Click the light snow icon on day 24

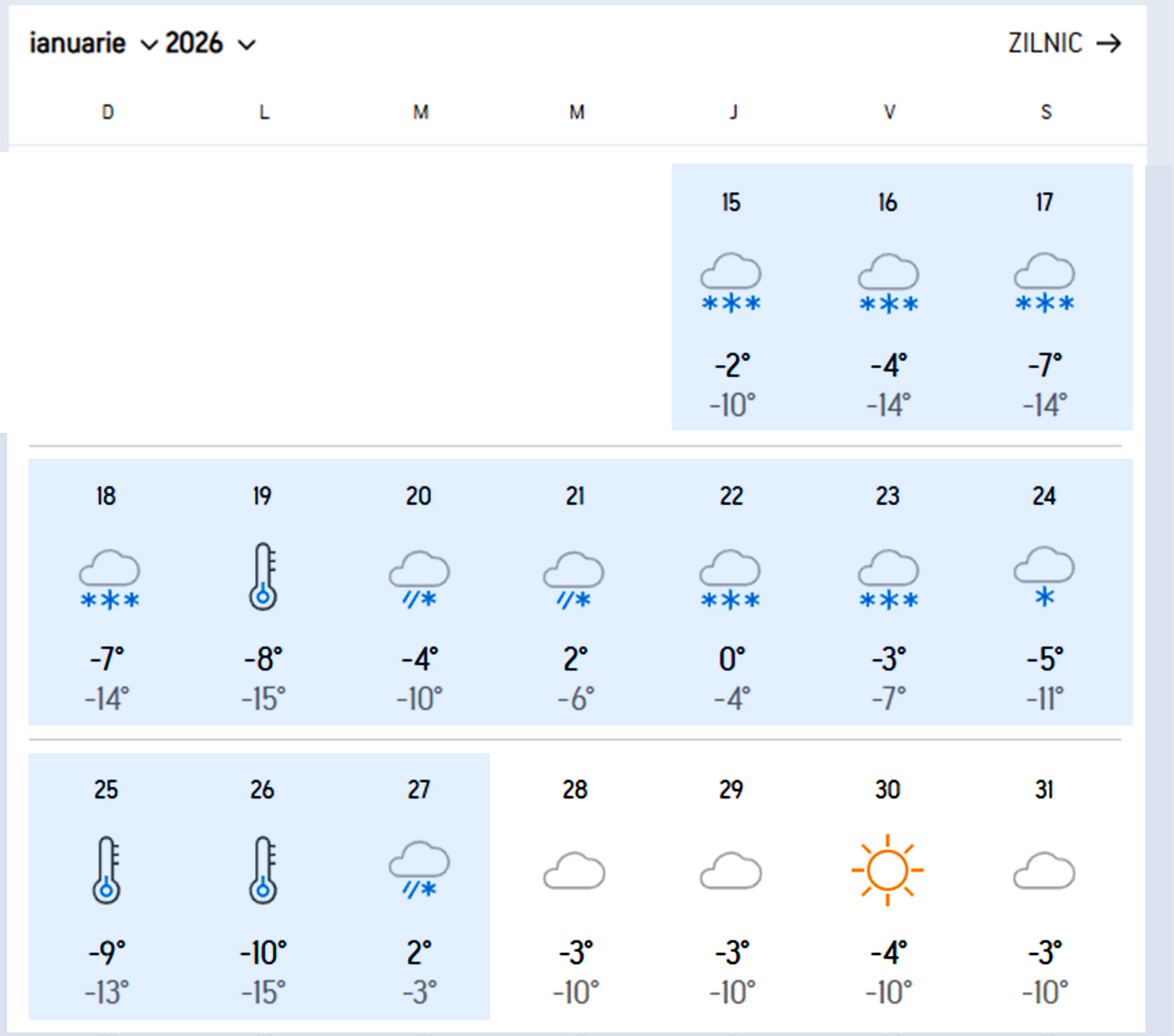point(1044,576)
